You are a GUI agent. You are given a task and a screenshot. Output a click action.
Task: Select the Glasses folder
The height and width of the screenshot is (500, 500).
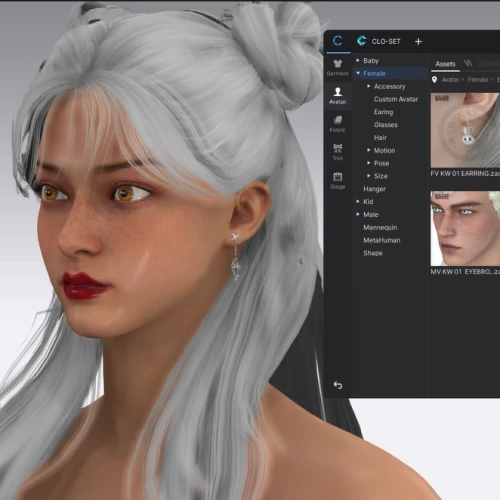point(386,125)
